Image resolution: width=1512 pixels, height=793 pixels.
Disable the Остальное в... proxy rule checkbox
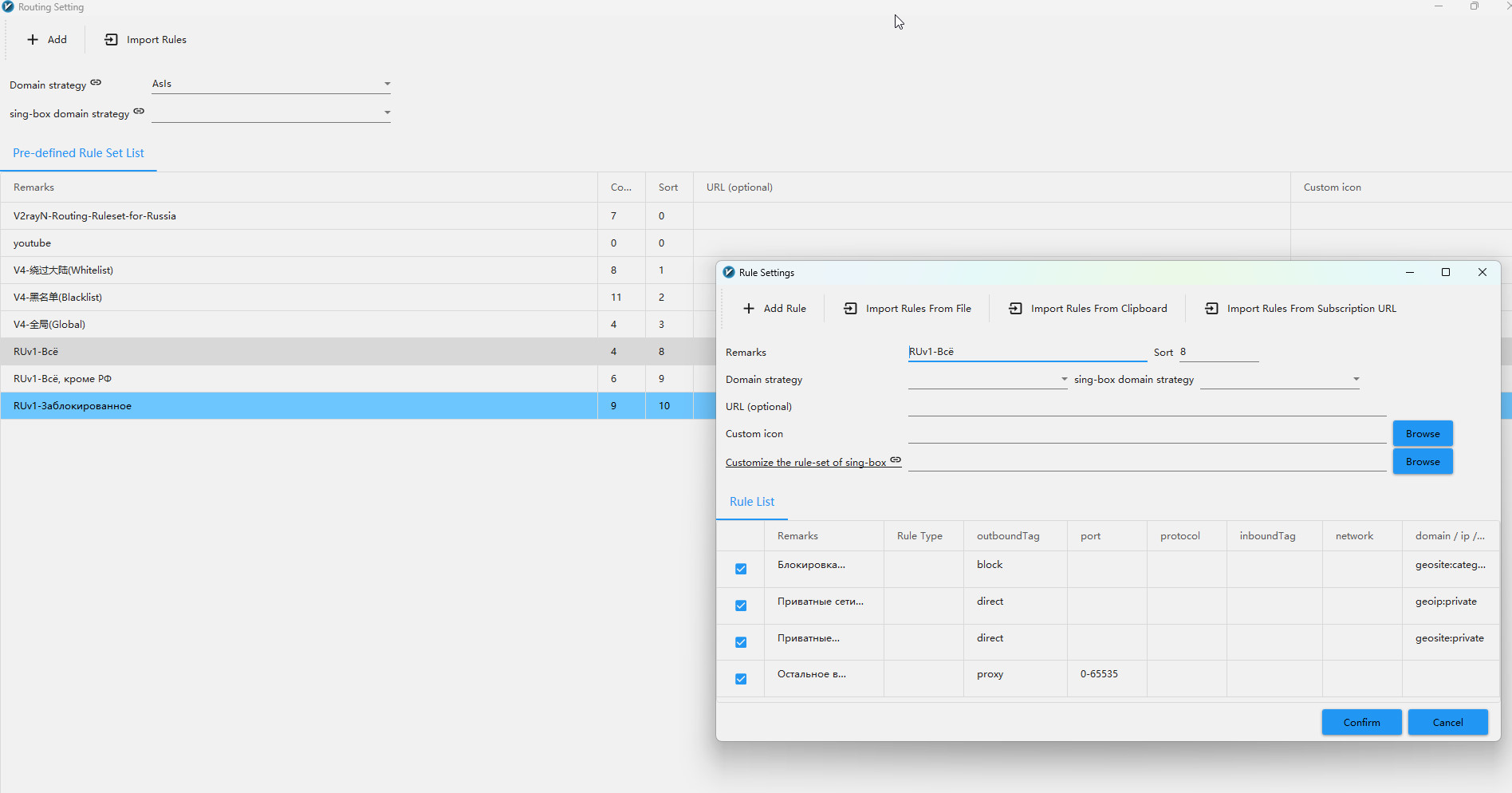tap(741, 679)
